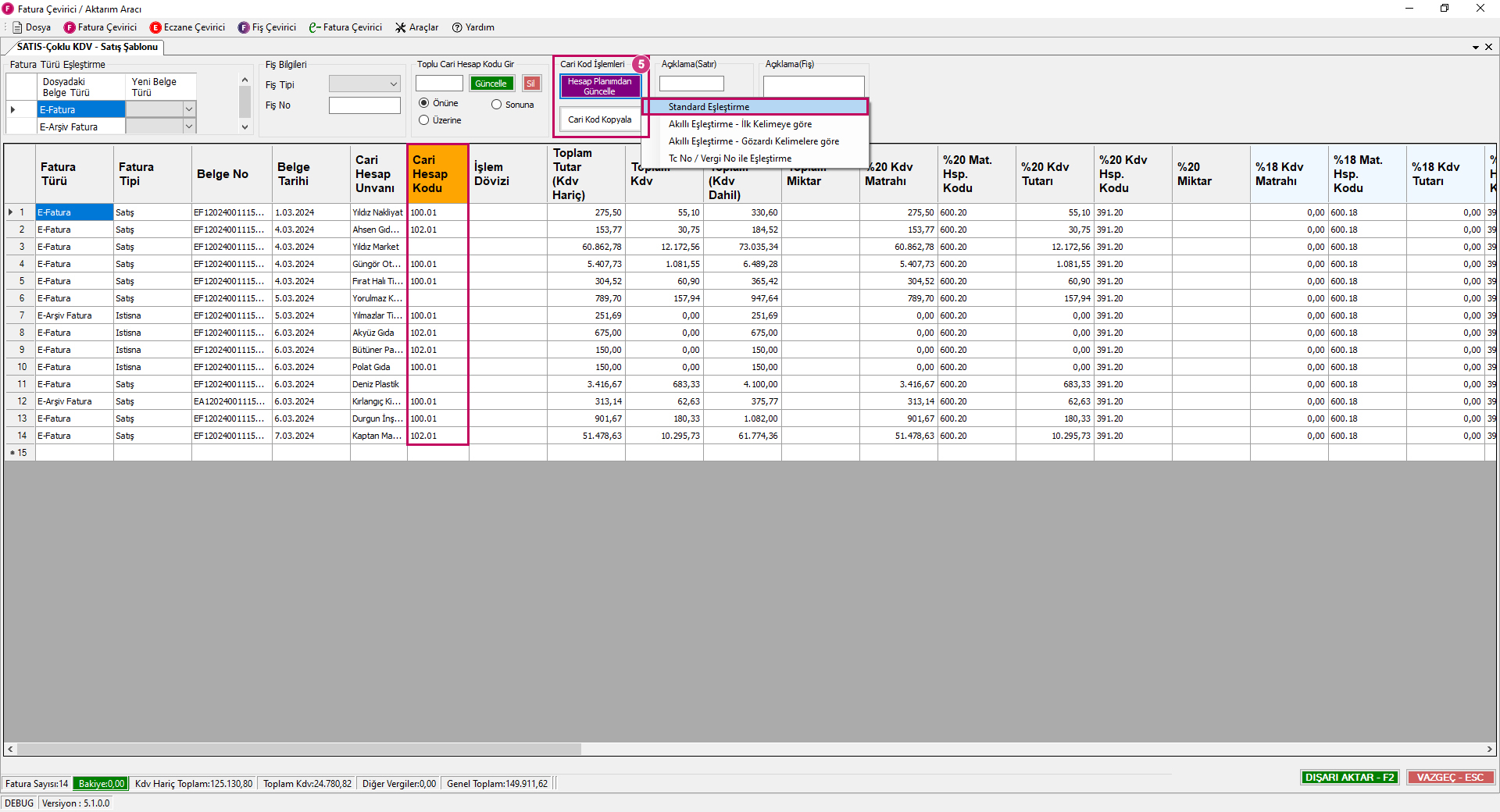Click the Yardım question mark icon
This screenshot has height=812, width=1500.
457,27
